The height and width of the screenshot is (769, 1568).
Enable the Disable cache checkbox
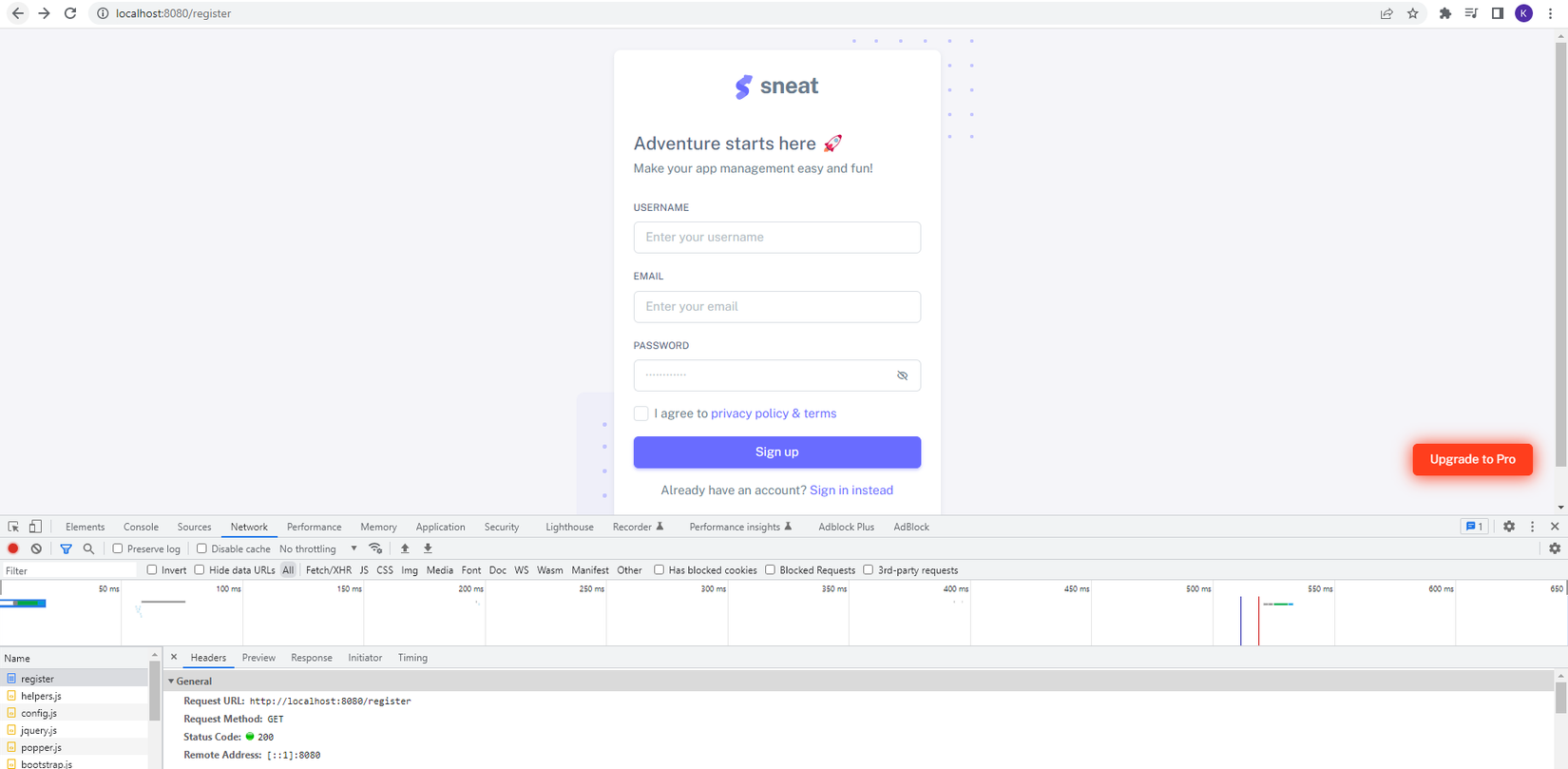pyautogui.click(x=201, y=548)
